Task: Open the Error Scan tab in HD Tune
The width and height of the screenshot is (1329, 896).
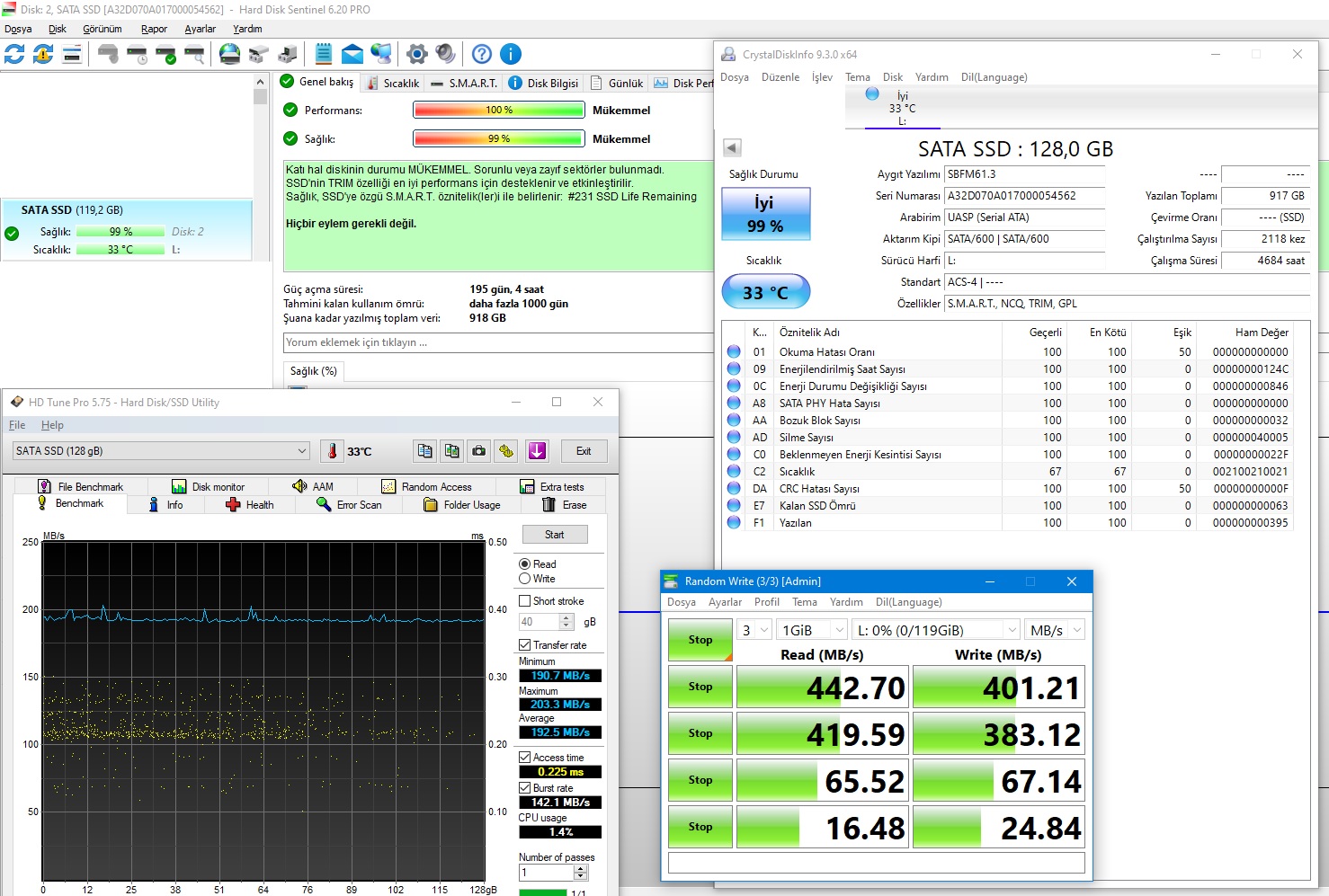Action: click(349, 505)
